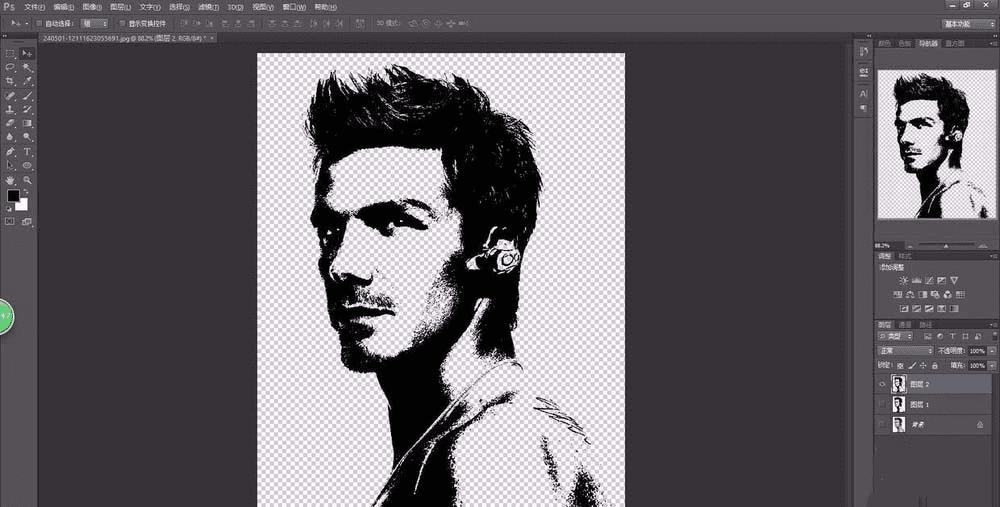Viewport: 1000px width, 507px height.
Task: Show the hidden 图层 1 layer
Action: tap(882, 404)
